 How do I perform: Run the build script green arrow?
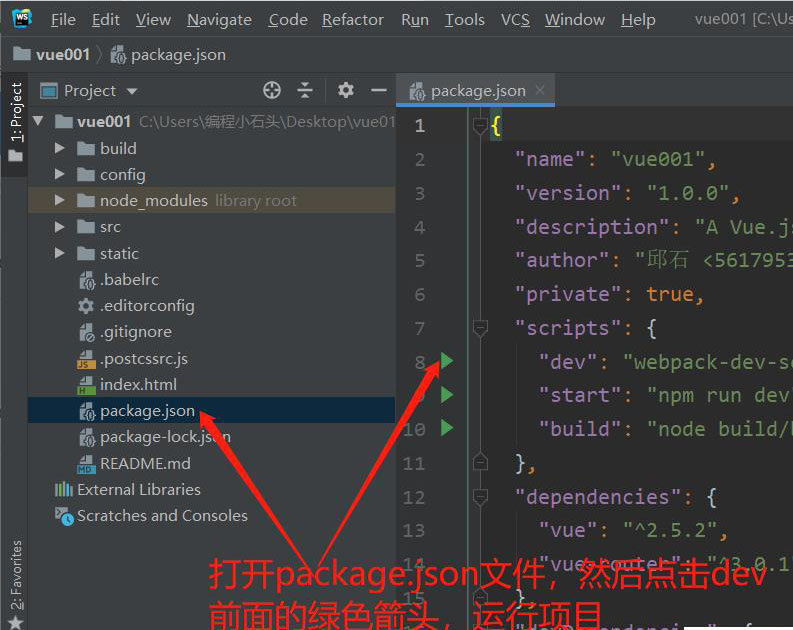(x=447, y=428)
